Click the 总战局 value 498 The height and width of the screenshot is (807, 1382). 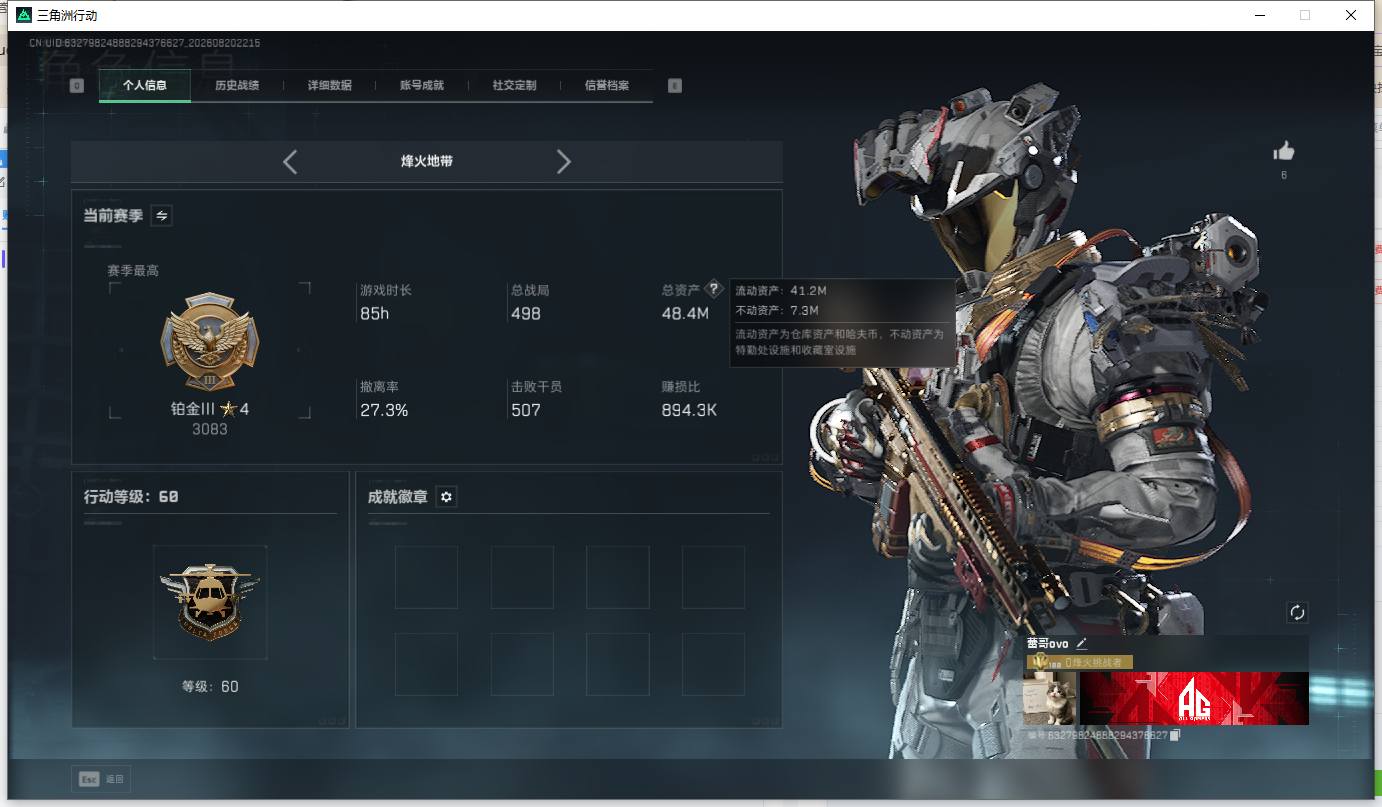526,314
